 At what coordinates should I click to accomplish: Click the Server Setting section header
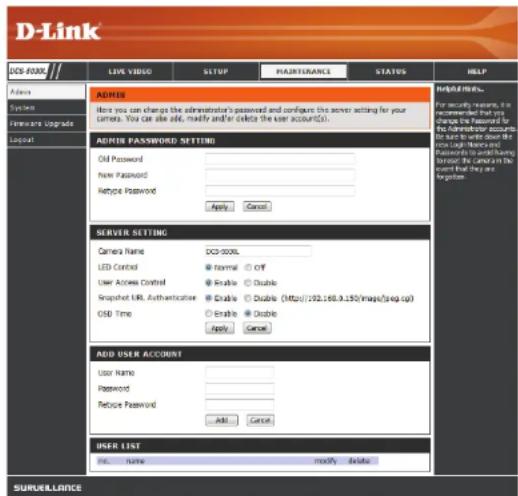[260, 233]
